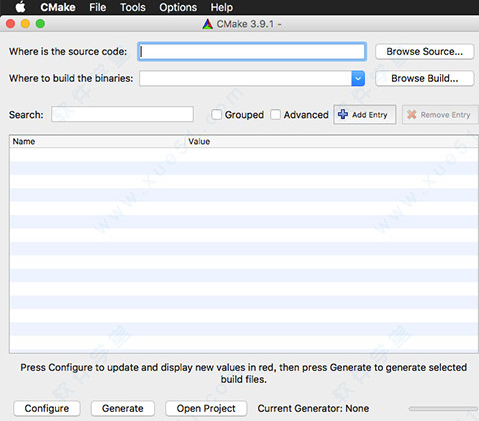The width and height of the screenshot is (479, 421).
Task: Click the Open Project button
Action: [206, 408]
